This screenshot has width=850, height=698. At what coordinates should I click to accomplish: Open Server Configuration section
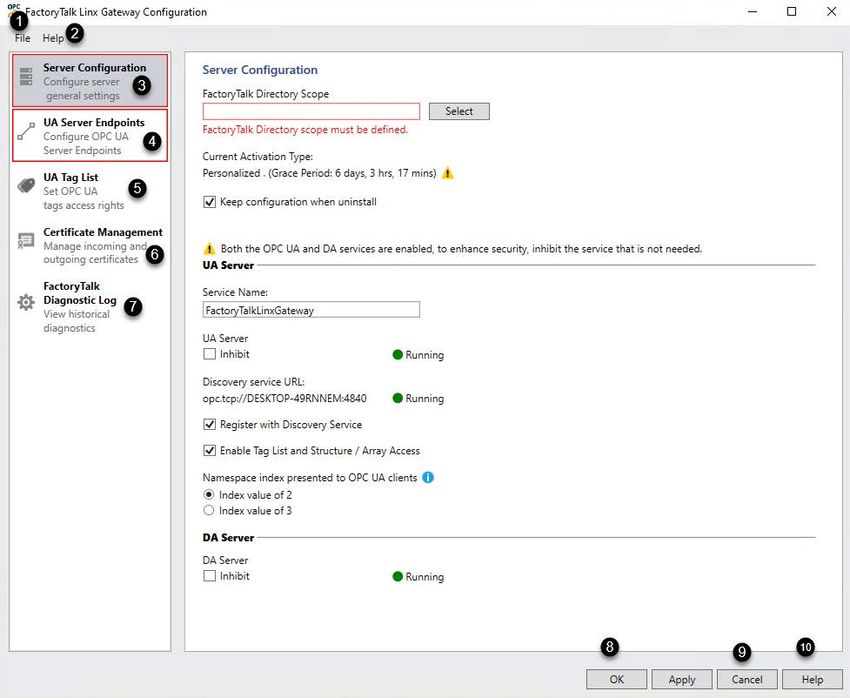coord(90,81)
